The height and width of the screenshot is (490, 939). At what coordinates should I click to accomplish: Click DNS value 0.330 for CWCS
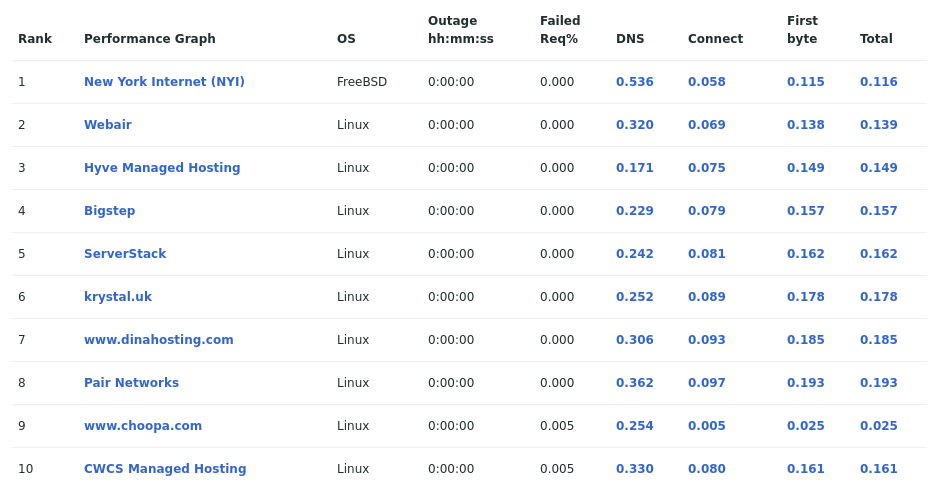point(635,468)
